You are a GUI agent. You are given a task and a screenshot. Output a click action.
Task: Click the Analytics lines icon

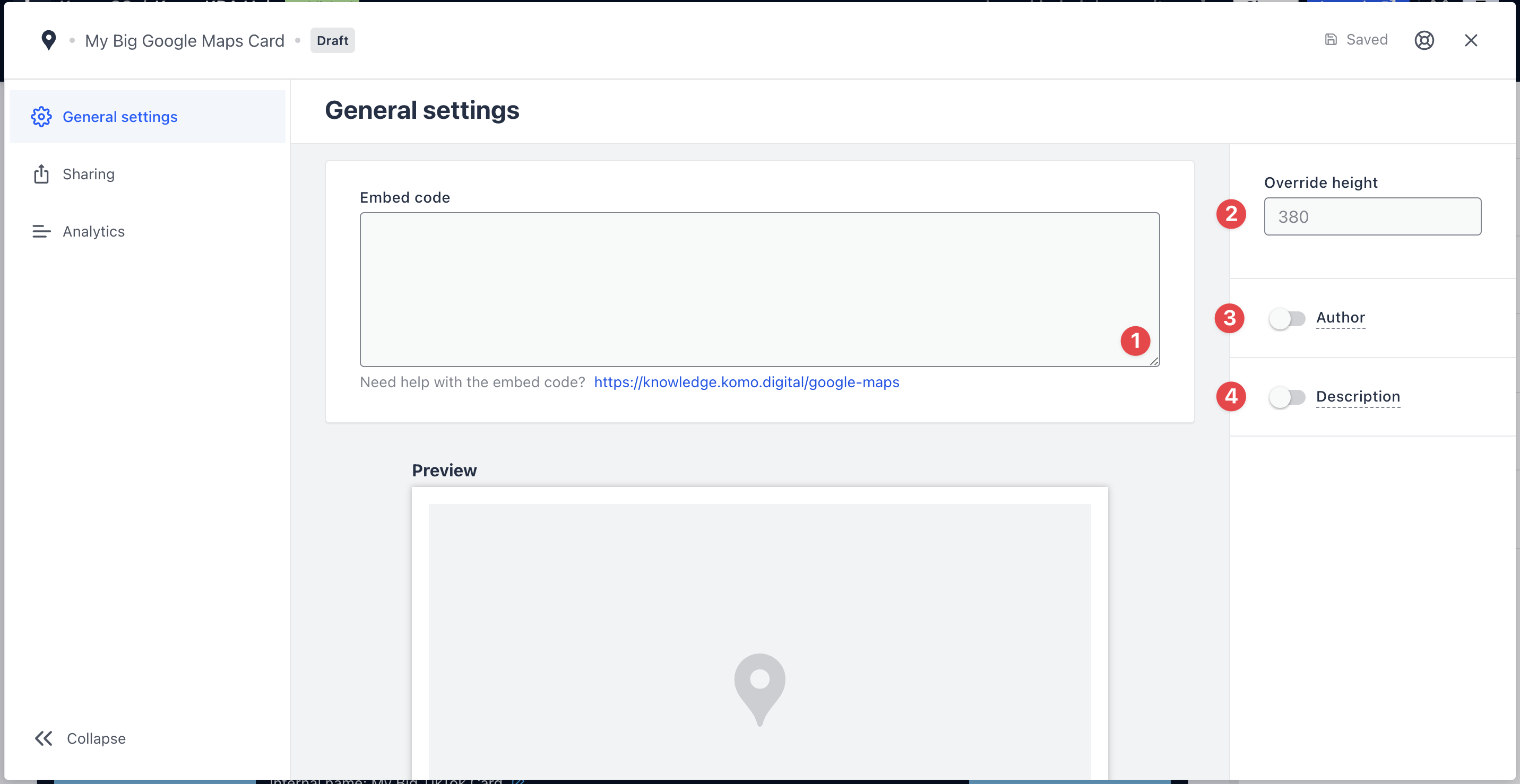pyautogui.click(x=41, y=231)
